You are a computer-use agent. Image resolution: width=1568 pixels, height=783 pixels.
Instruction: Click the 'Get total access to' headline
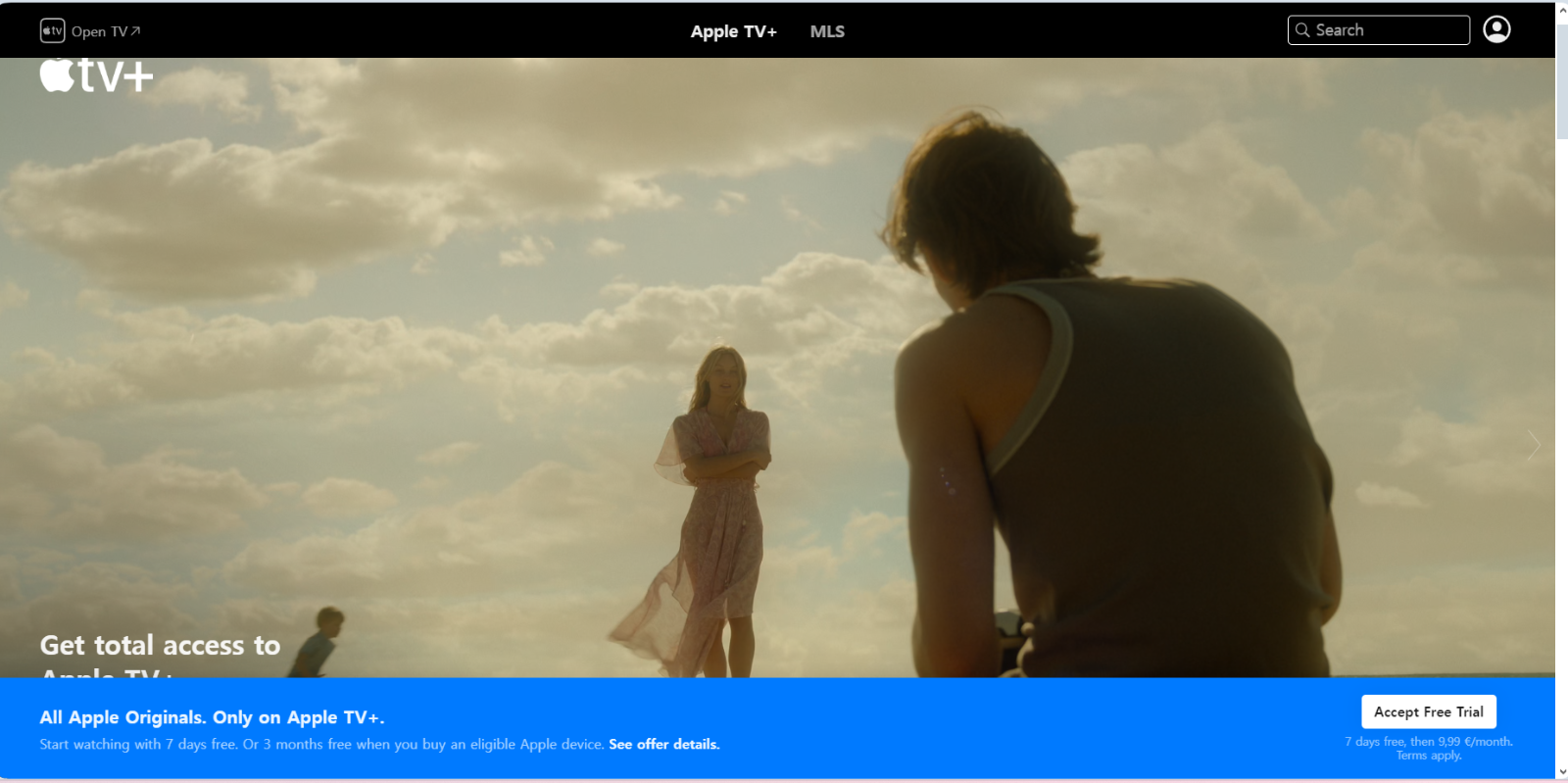point(160,645)
